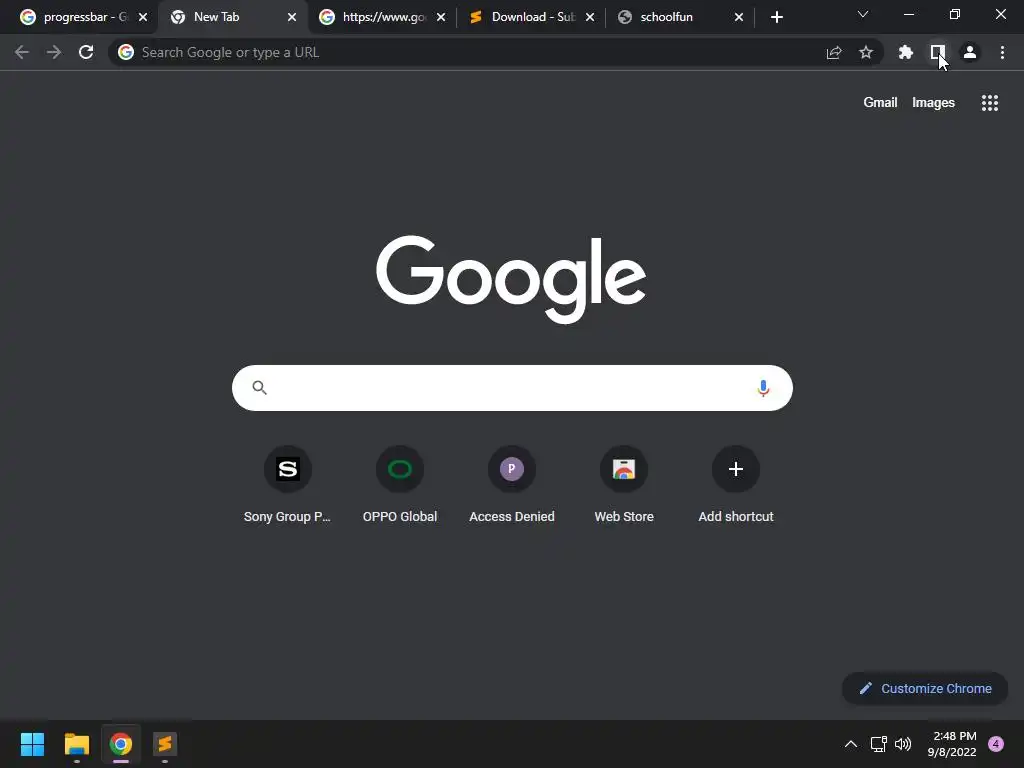
Task: Open the Extensions puzzle icon
Action: pos(906,52)
